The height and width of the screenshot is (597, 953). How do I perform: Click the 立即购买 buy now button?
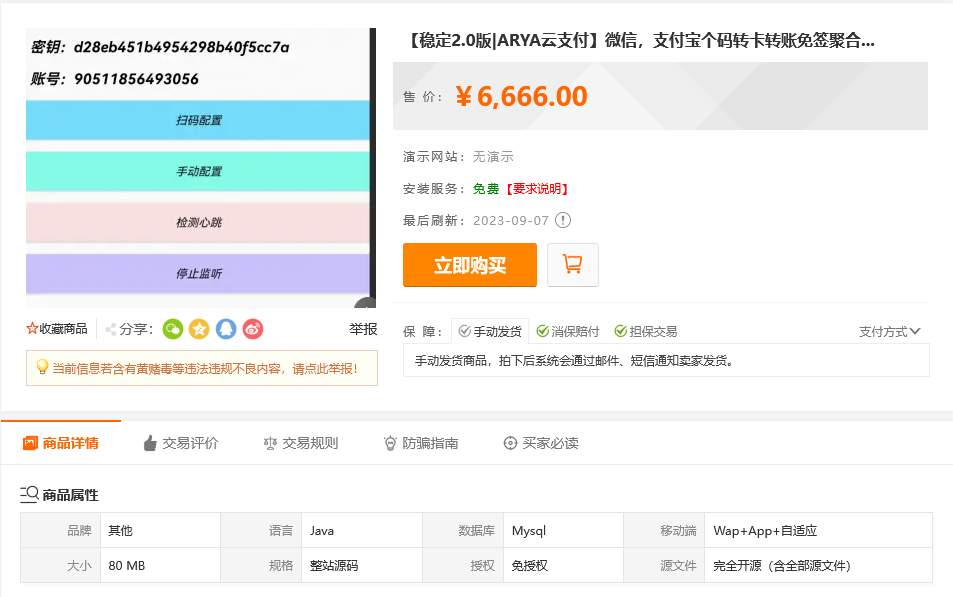click(x=470, y=265)
